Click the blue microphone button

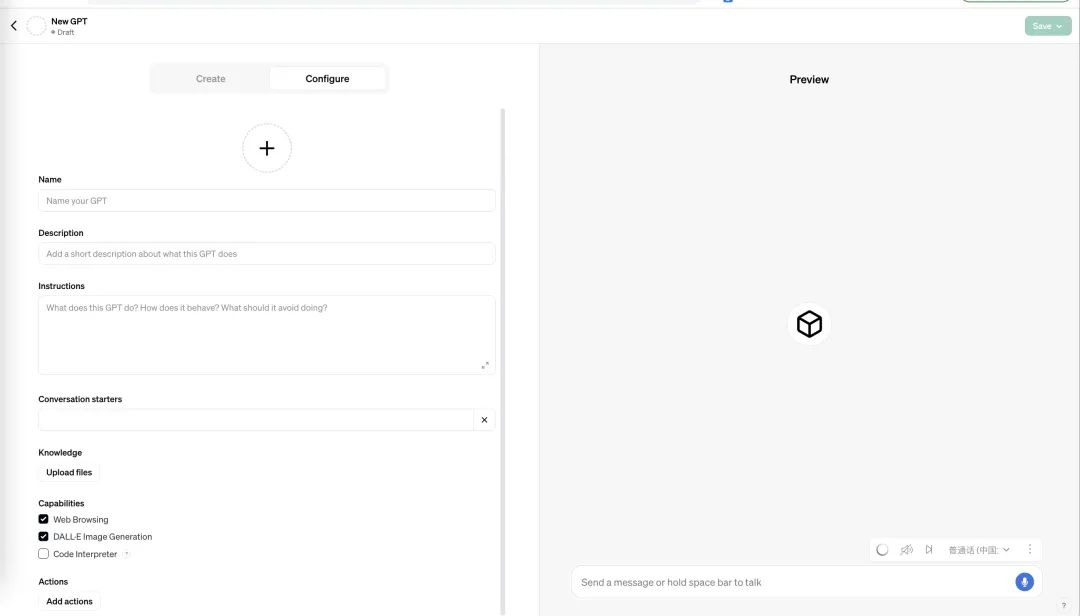tap(1024, 582)
